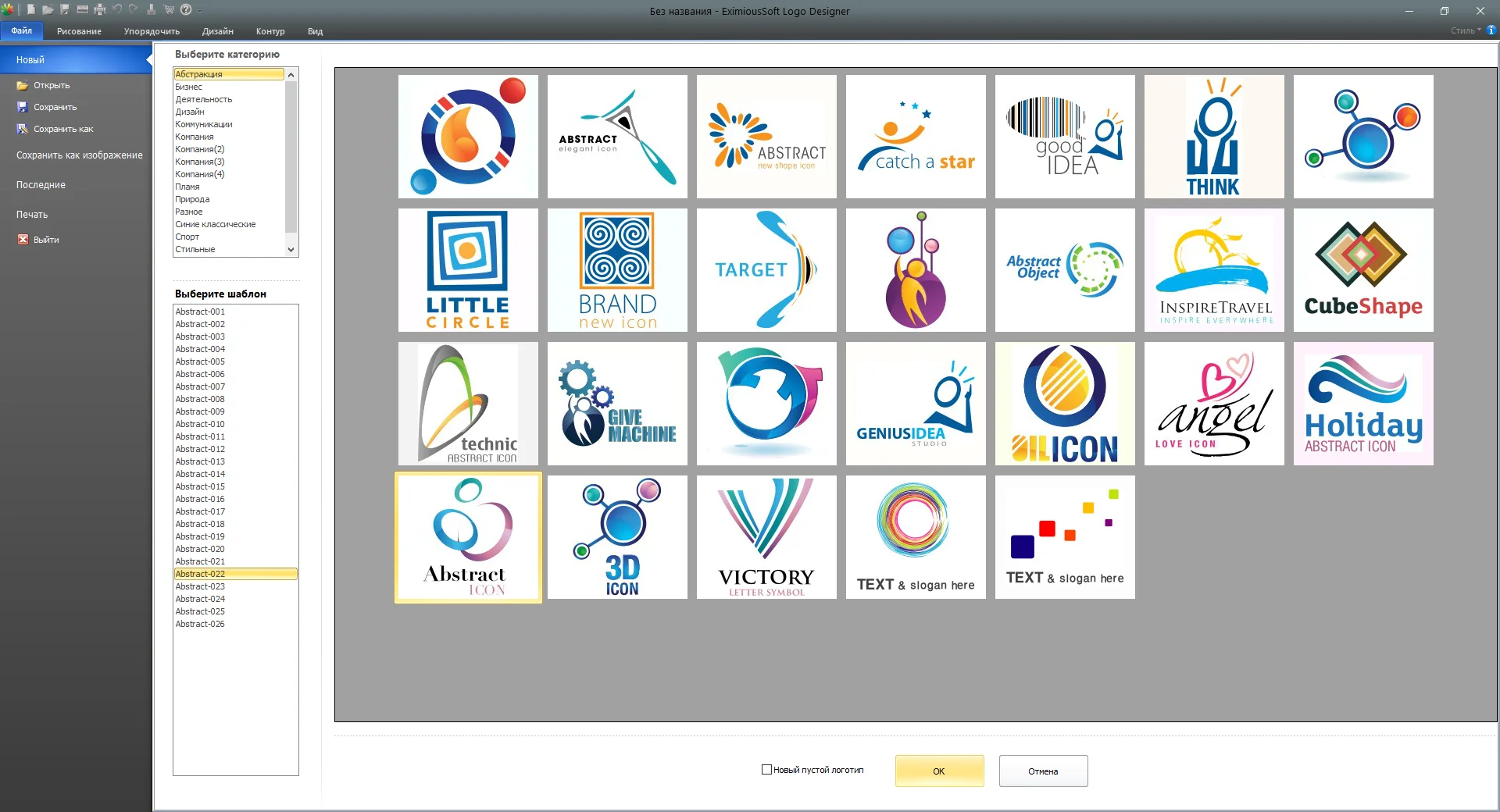
Task: Open the Стиль dropdown at top right
Action: pos(1466,30)
